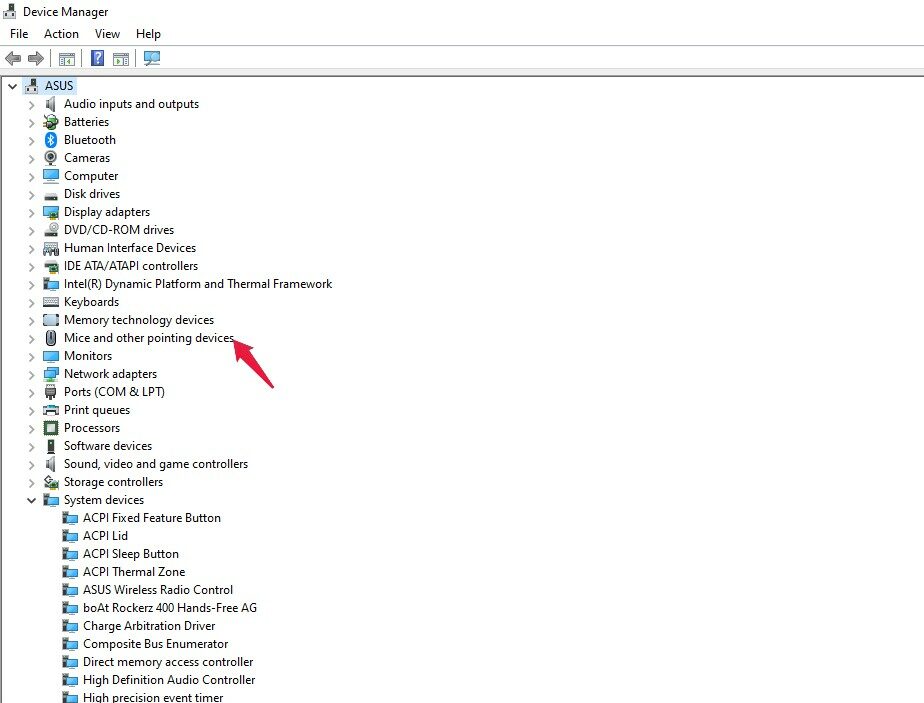Expand the Keyboards node
The height and width of the screenshot is (703, 924).
[31, 303]
